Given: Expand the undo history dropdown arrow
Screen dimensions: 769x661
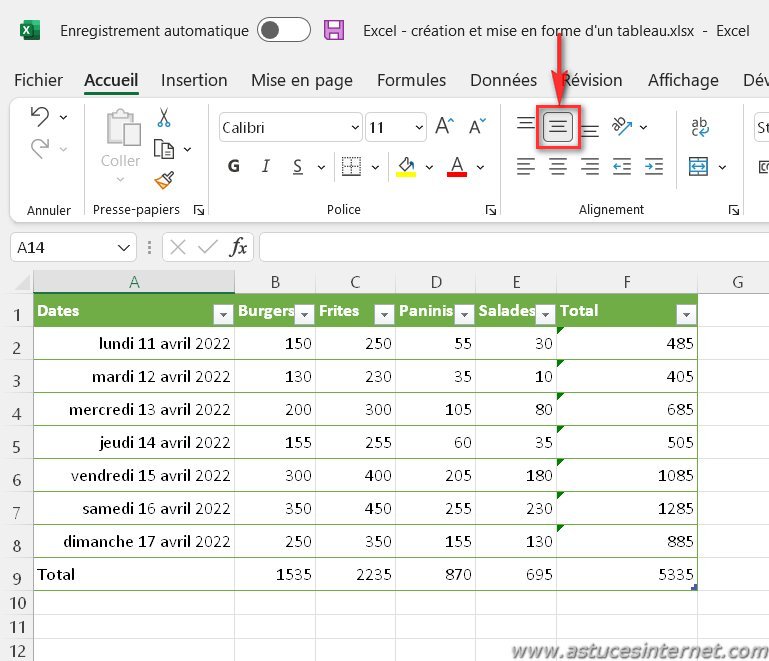Looking at the screenshot, I should click(63, 117).
